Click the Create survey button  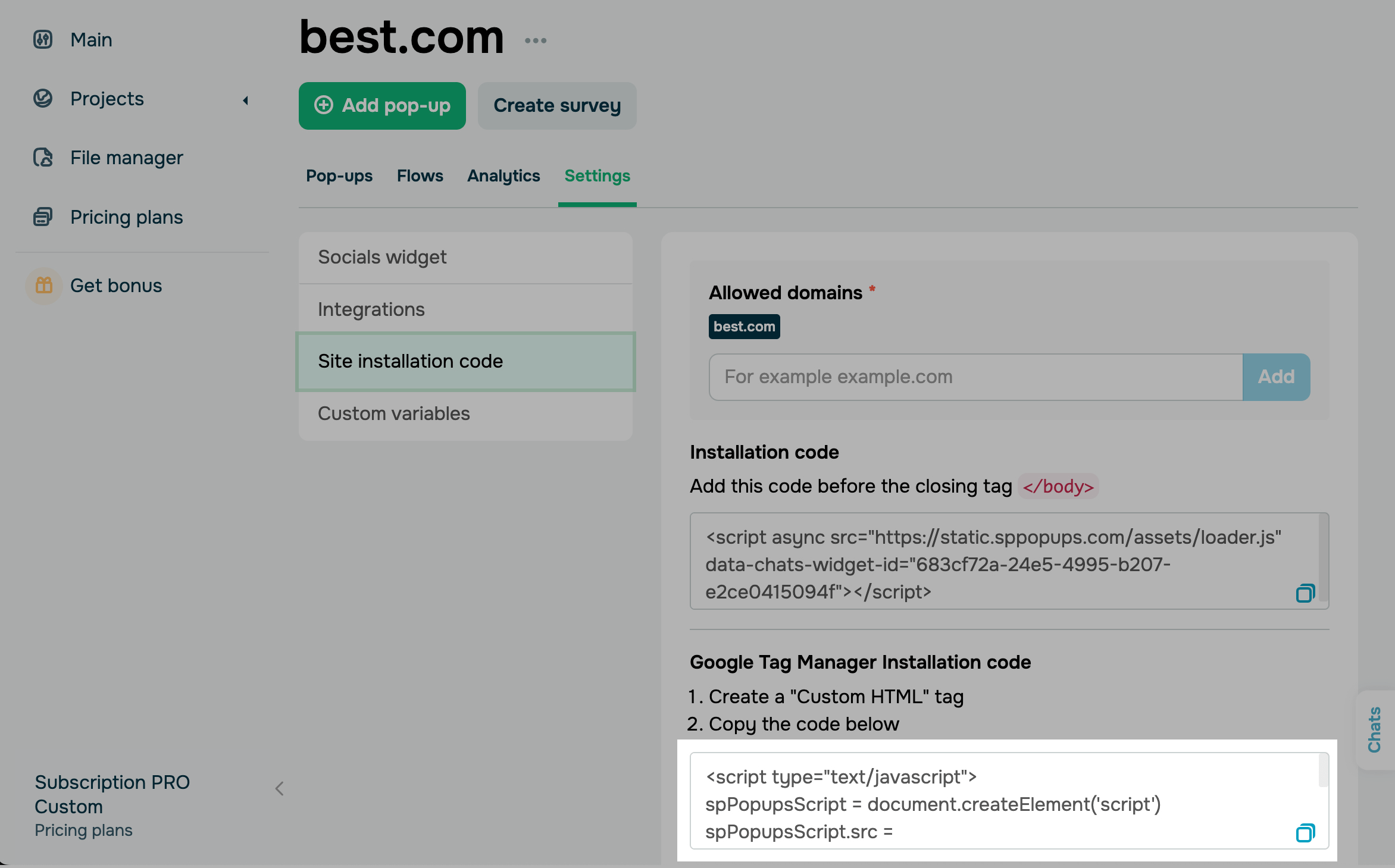pos(557,106)
